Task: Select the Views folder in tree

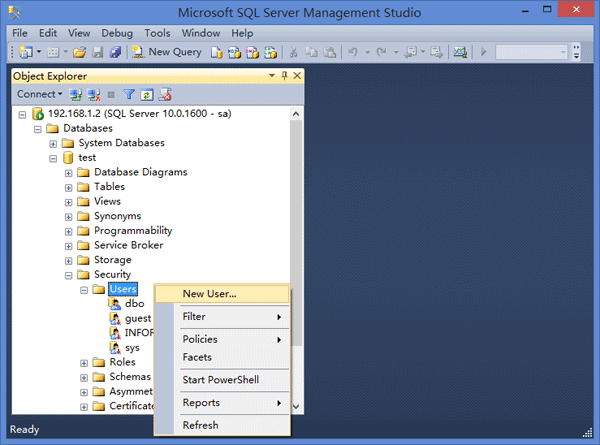Action: click(x=107, y=201)
